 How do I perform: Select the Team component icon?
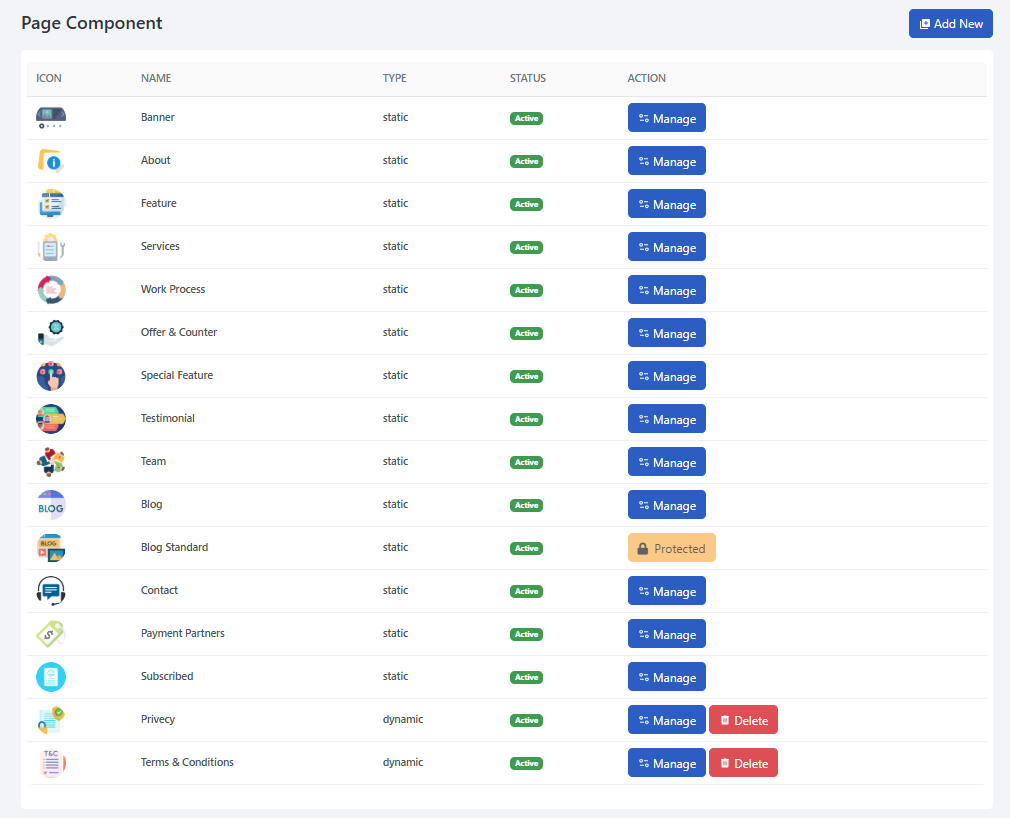[50, 461]
